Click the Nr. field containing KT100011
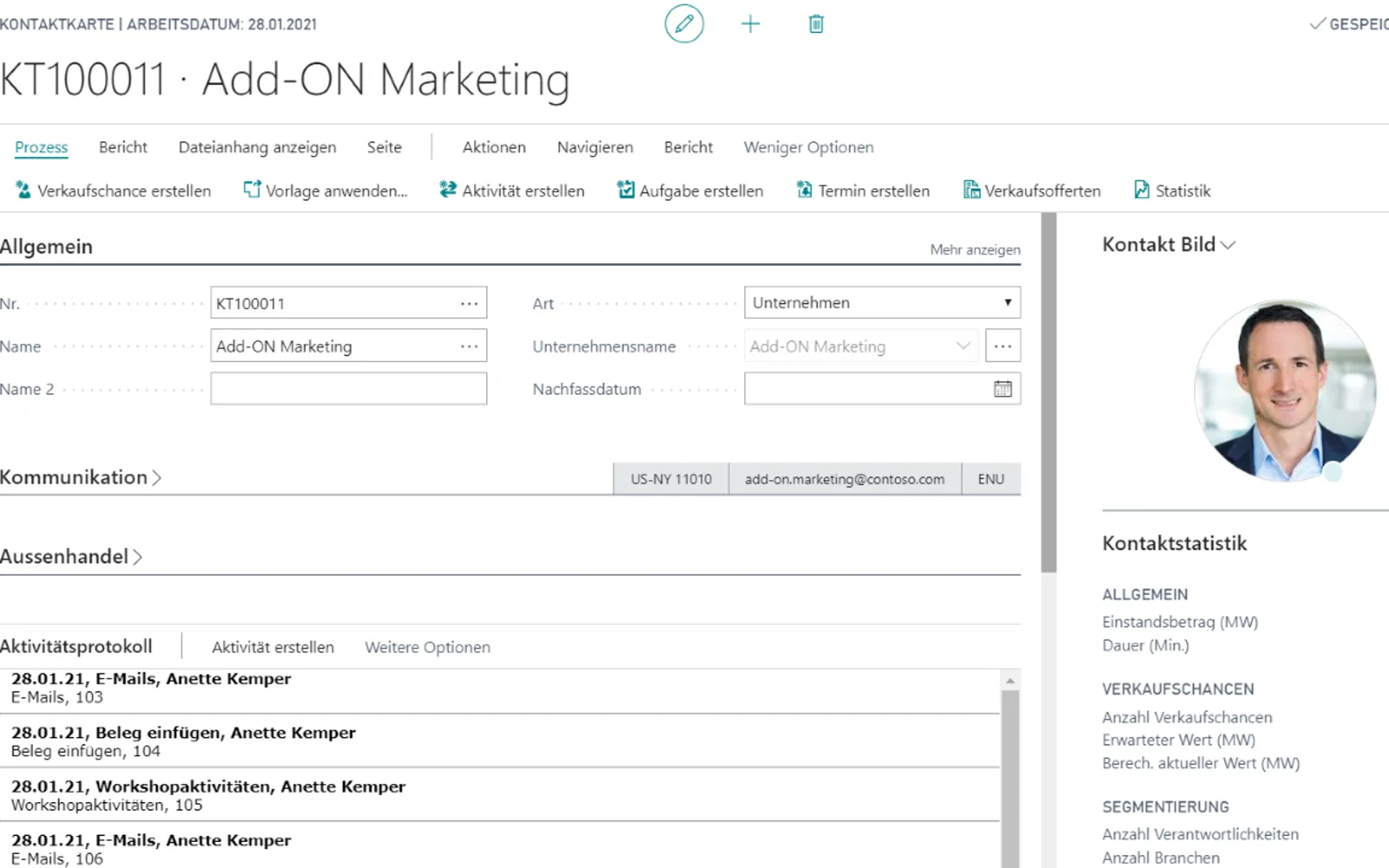 tap(348, 303)
